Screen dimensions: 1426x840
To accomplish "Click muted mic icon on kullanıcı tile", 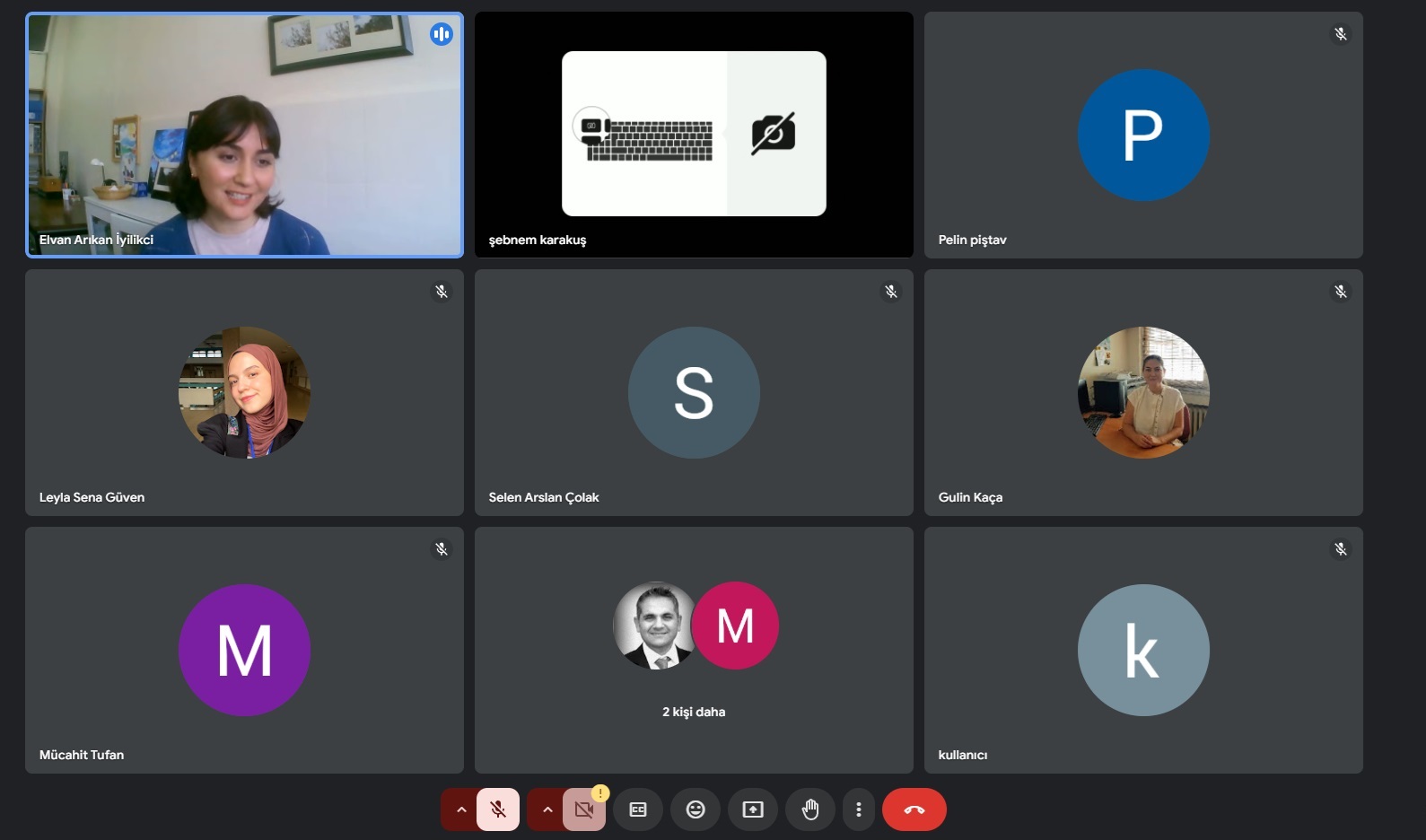I will point(1341,549).
